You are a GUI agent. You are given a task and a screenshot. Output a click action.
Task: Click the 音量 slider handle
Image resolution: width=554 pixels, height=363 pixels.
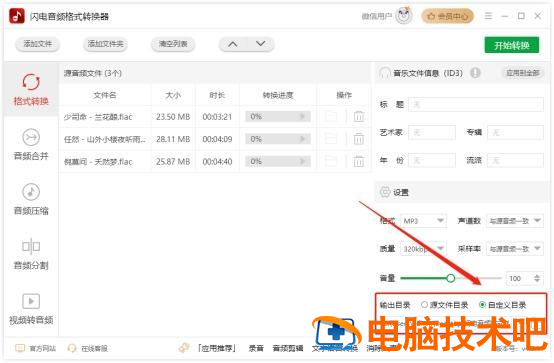[450, 278]
